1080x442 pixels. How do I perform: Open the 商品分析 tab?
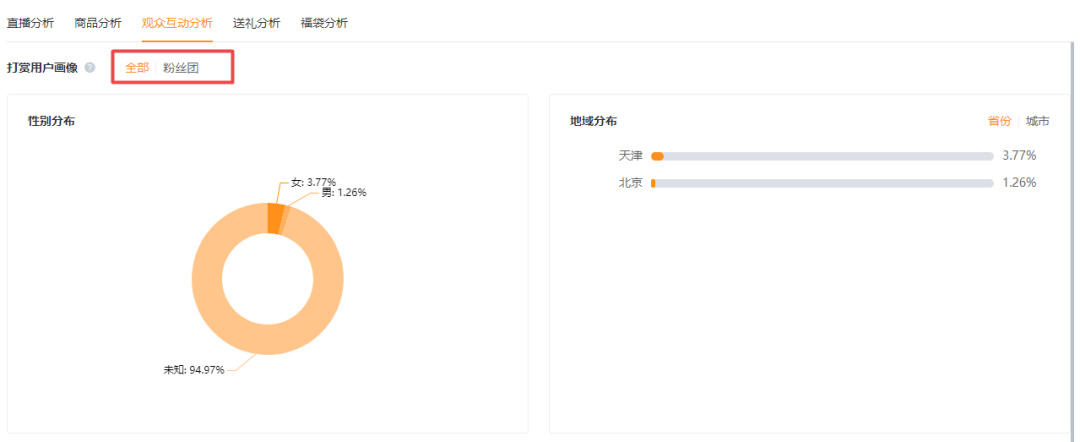tap(98, 22)
